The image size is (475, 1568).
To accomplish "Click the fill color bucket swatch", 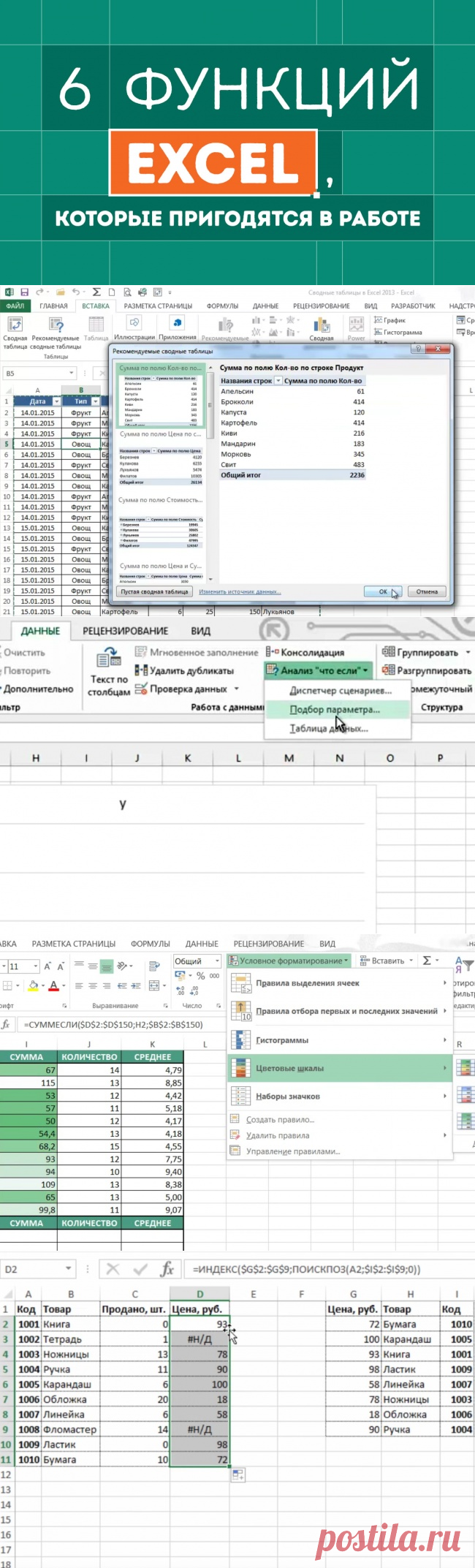I will (33, 986).
